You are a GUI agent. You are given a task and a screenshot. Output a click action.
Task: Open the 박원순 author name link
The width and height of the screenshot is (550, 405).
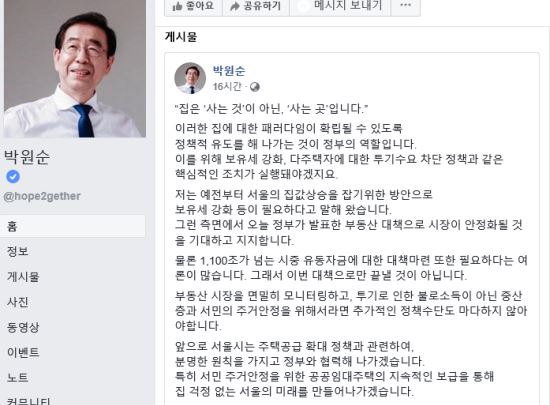pyautogui.click(x=229, y=70)
